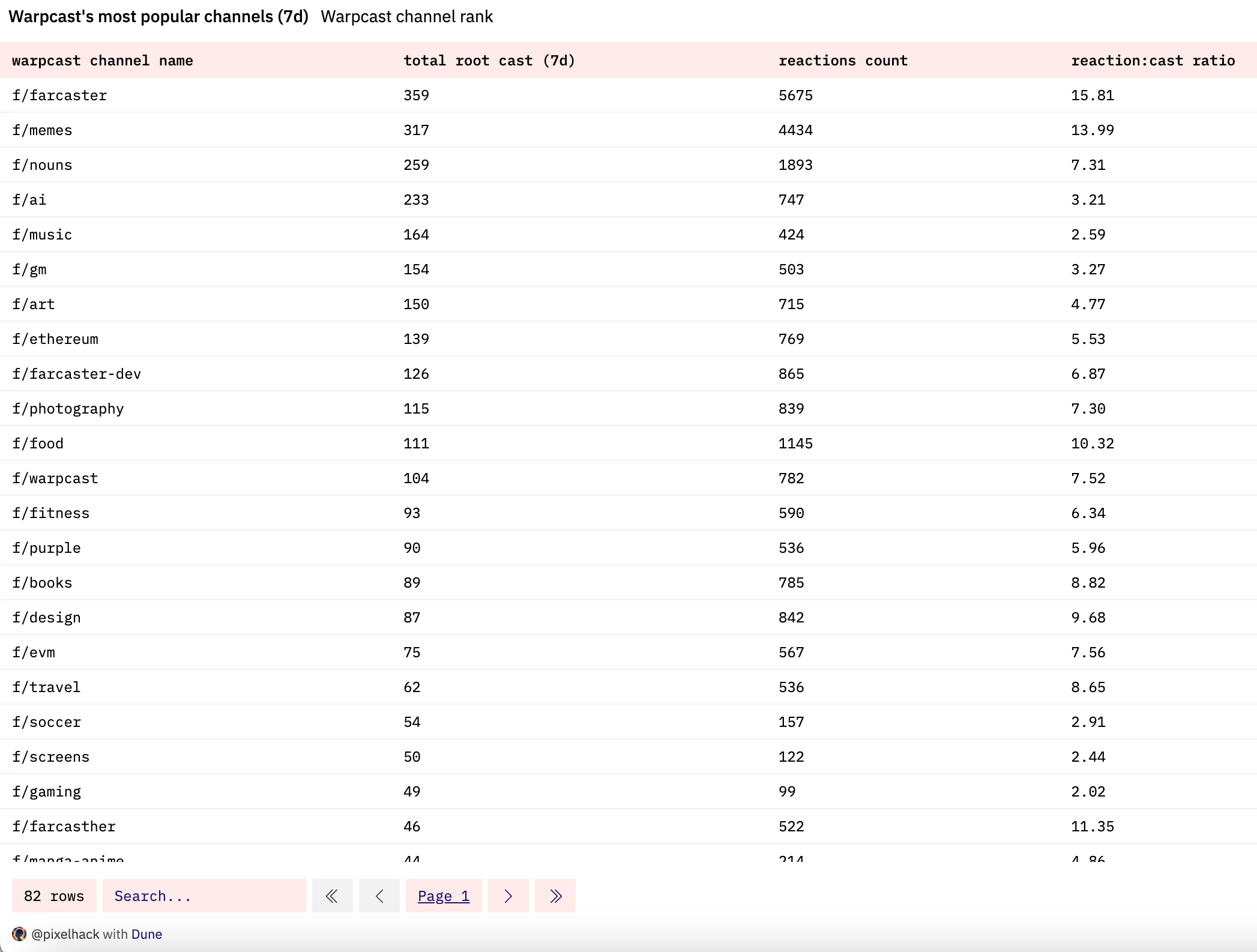
Task: Click the f/photography row name
Action: tap(68, 409)
